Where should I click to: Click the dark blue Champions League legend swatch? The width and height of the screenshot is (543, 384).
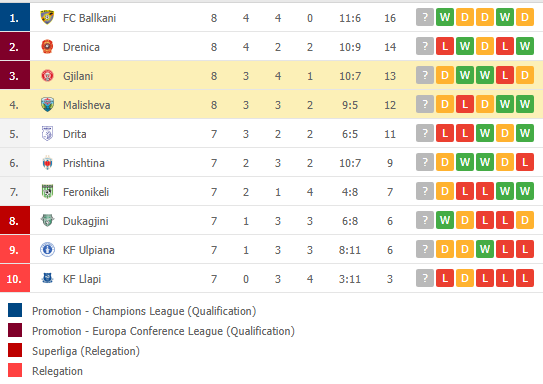(x=15, y=310)
